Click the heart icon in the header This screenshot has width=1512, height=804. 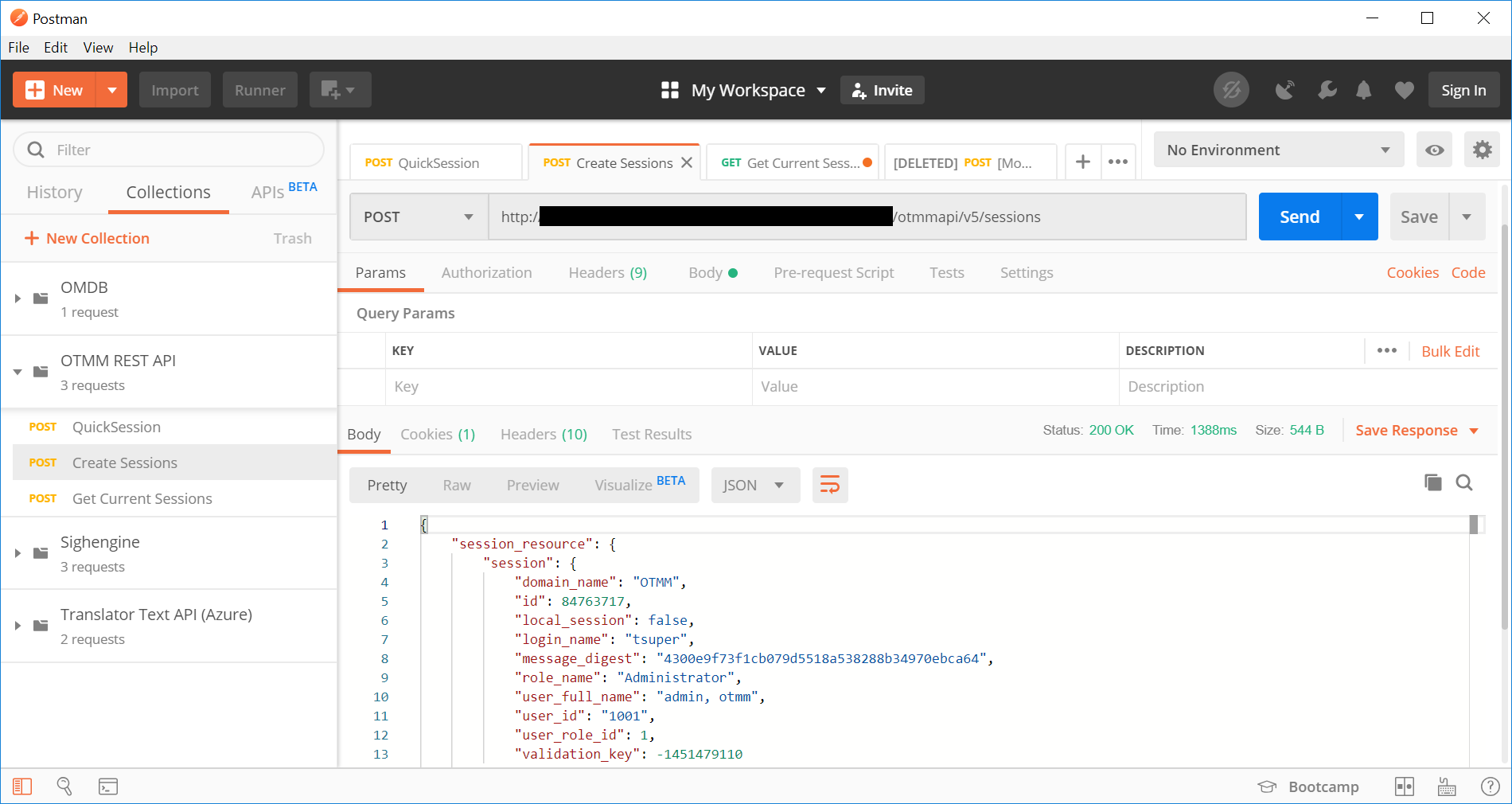pyautogui.click(x=1404, y=90)
